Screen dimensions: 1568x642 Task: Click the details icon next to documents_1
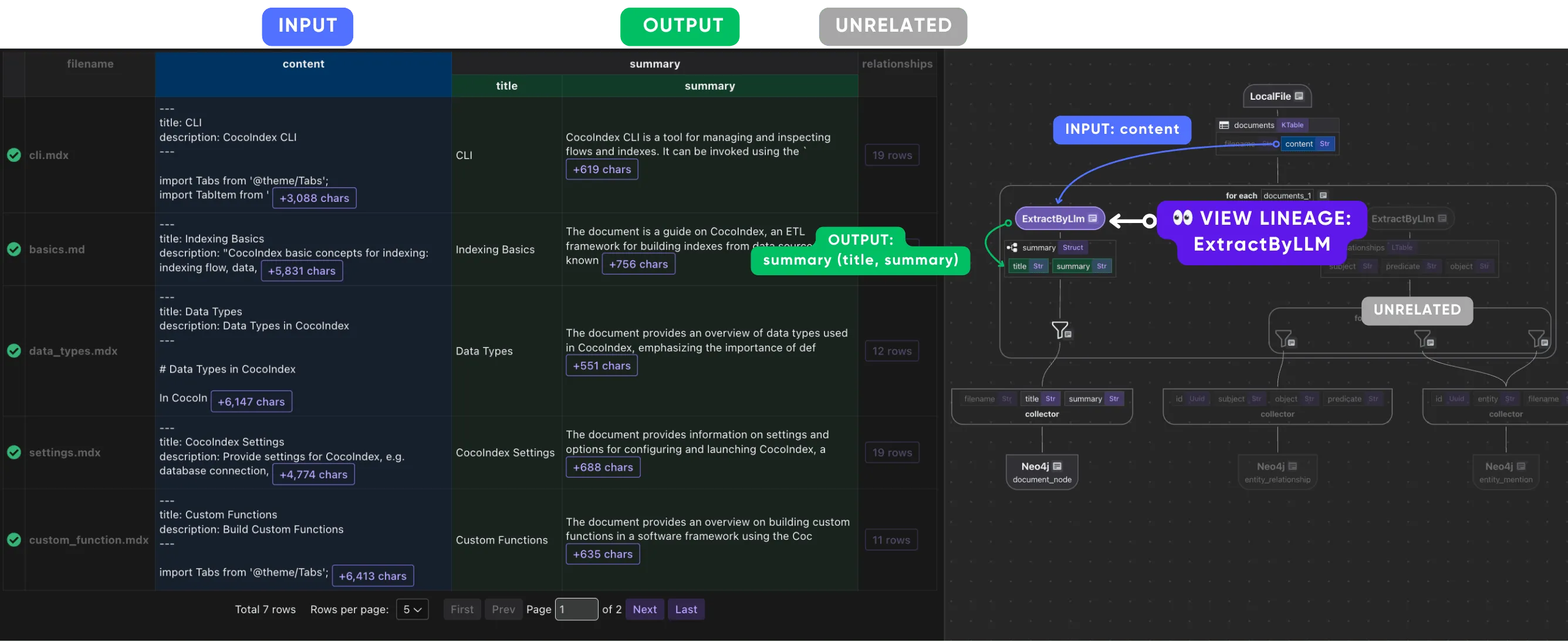1323,196
